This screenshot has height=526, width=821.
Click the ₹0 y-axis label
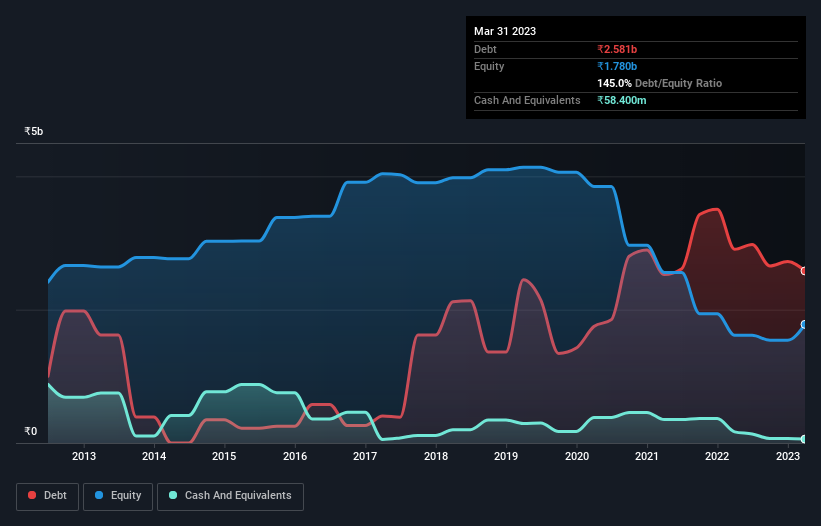tap(30, 431)
